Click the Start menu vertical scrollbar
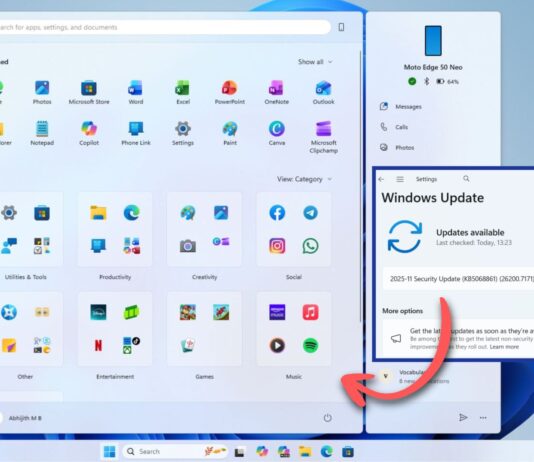534x462 pixels. click(x=360, y=186)
